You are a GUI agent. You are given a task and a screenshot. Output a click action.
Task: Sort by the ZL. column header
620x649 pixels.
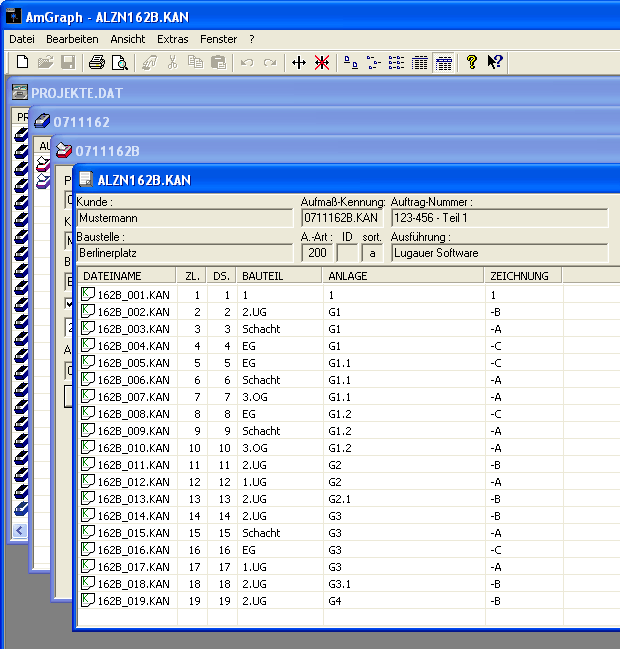(x=191, y=276)
